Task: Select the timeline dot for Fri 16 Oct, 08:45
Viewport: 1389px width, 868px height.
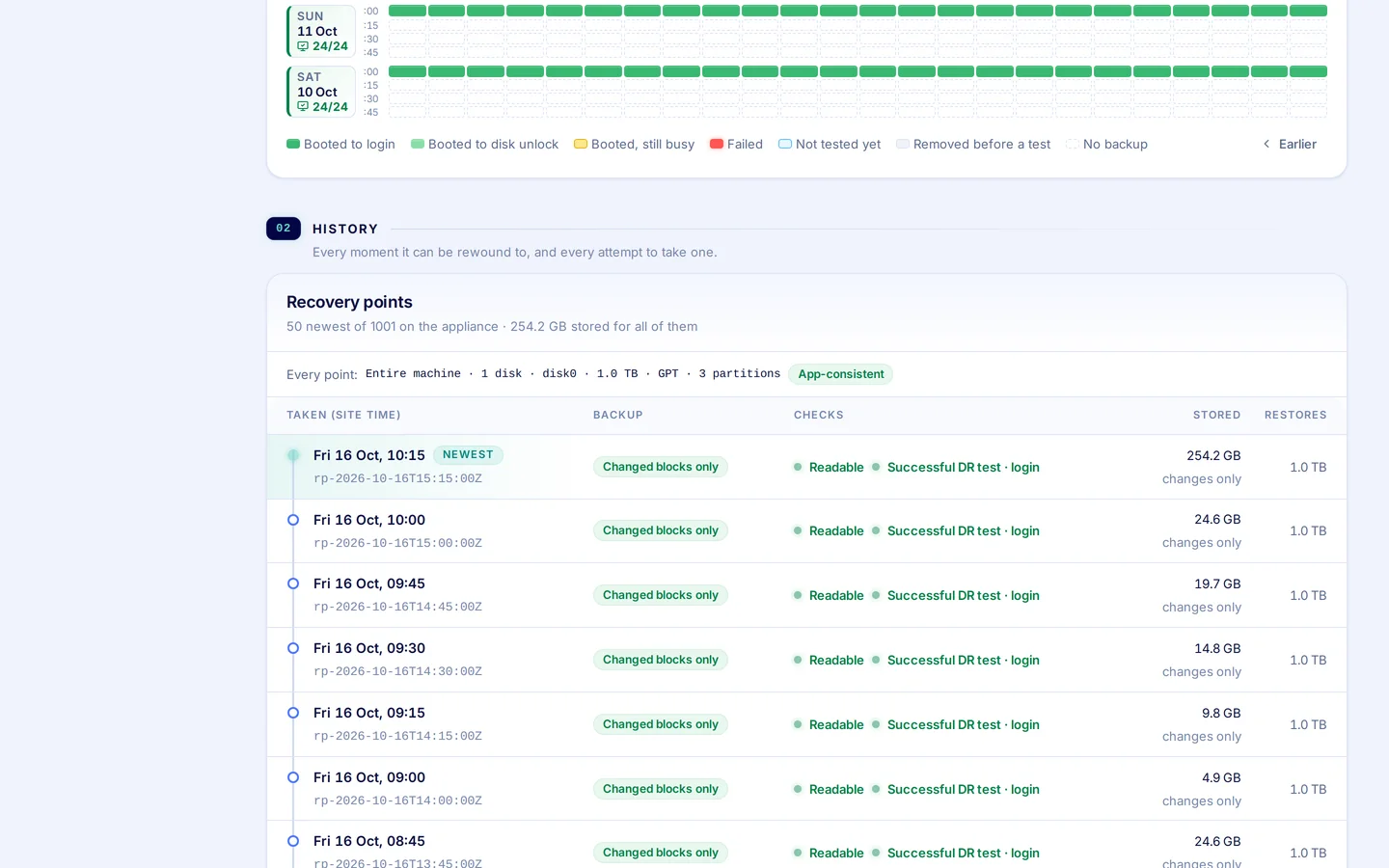Action: (x=293, y=841)
